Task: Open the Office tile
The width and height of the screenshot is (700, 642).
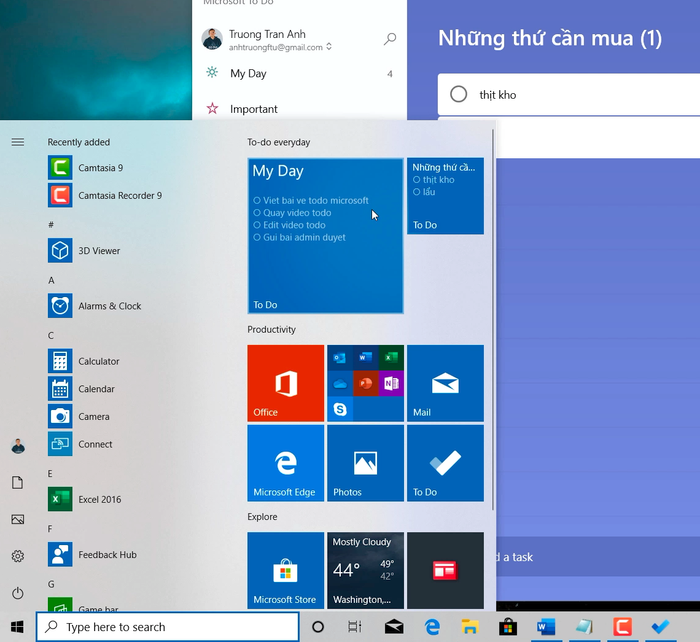Action: point(286,383)
